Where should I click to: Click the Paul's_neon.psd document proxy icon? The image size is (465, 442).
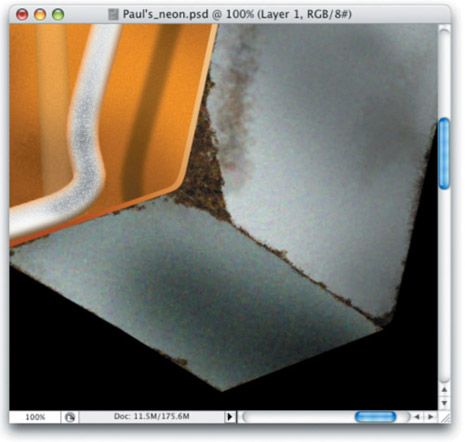(x=113, y=15)
